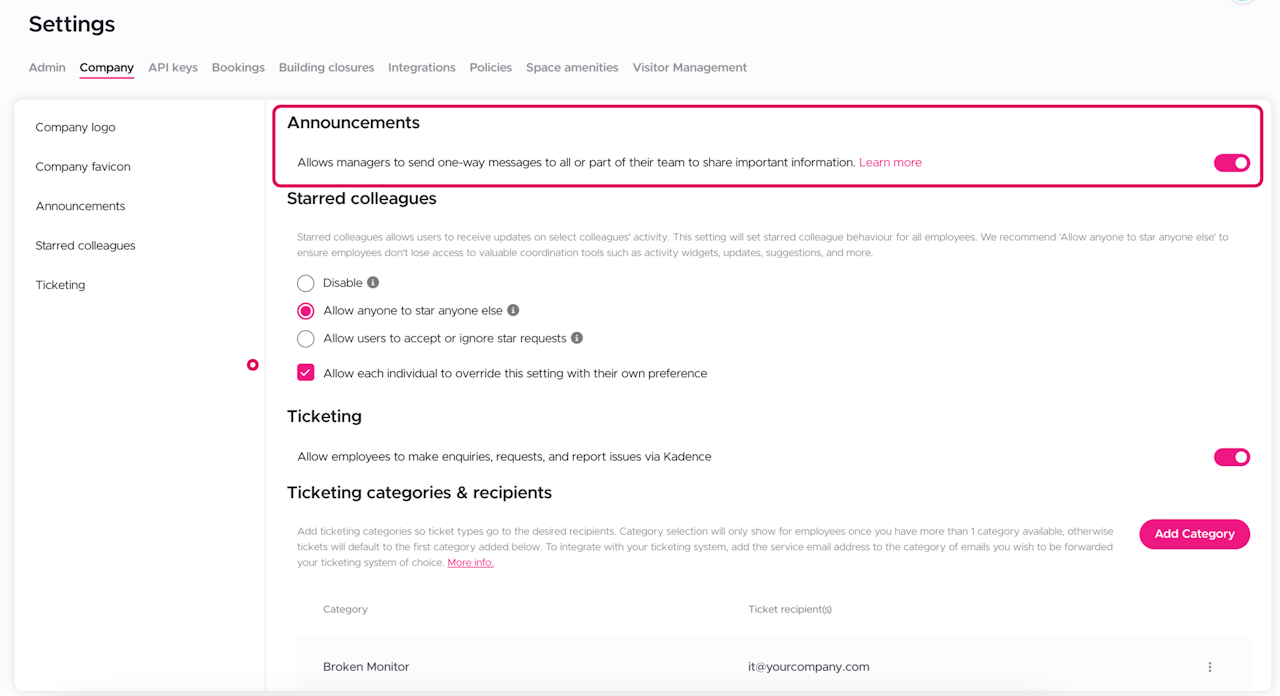Open the Integrations settings tab
The width and height of the screenshot is (1280, 696).
(x=421, y=68)
